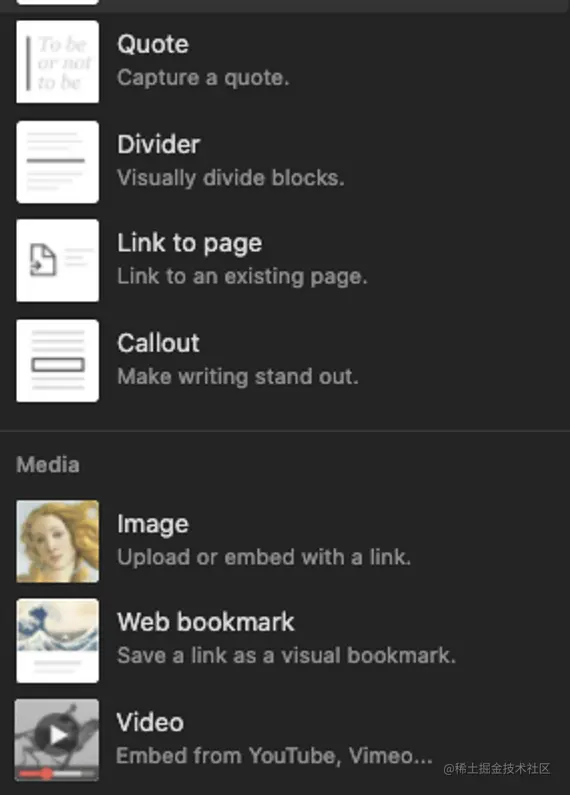Select the Divider menu entry
The image size is (570, 795).
pos(285,162)
